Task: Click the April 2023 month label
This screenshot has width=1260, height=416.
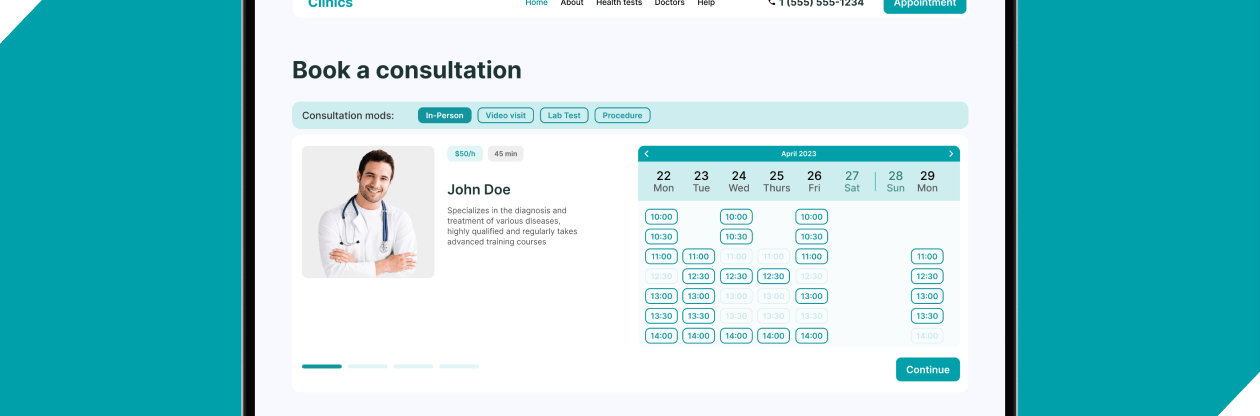Action: click(799, 154)
